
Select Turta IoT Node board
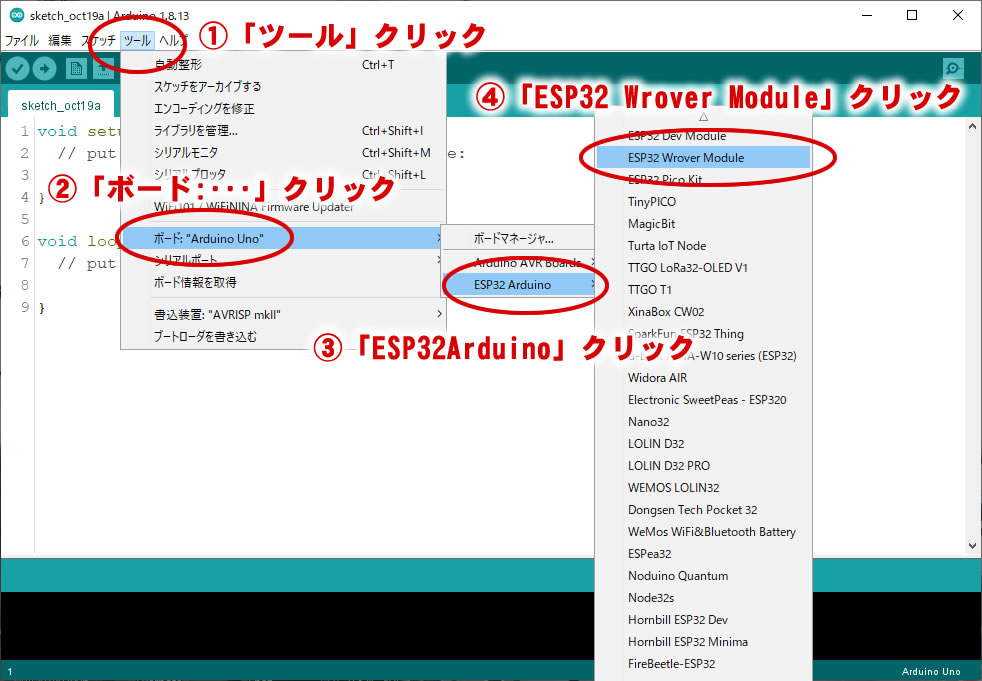703,246
